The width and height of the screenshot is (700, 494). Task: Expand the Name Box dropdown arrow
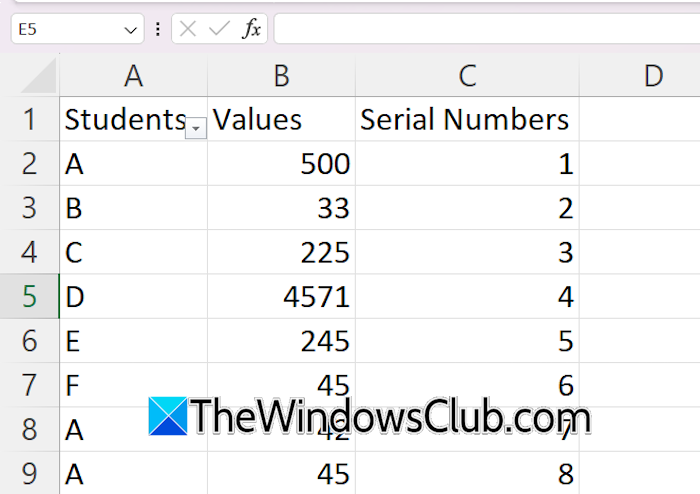click(130, 30)
